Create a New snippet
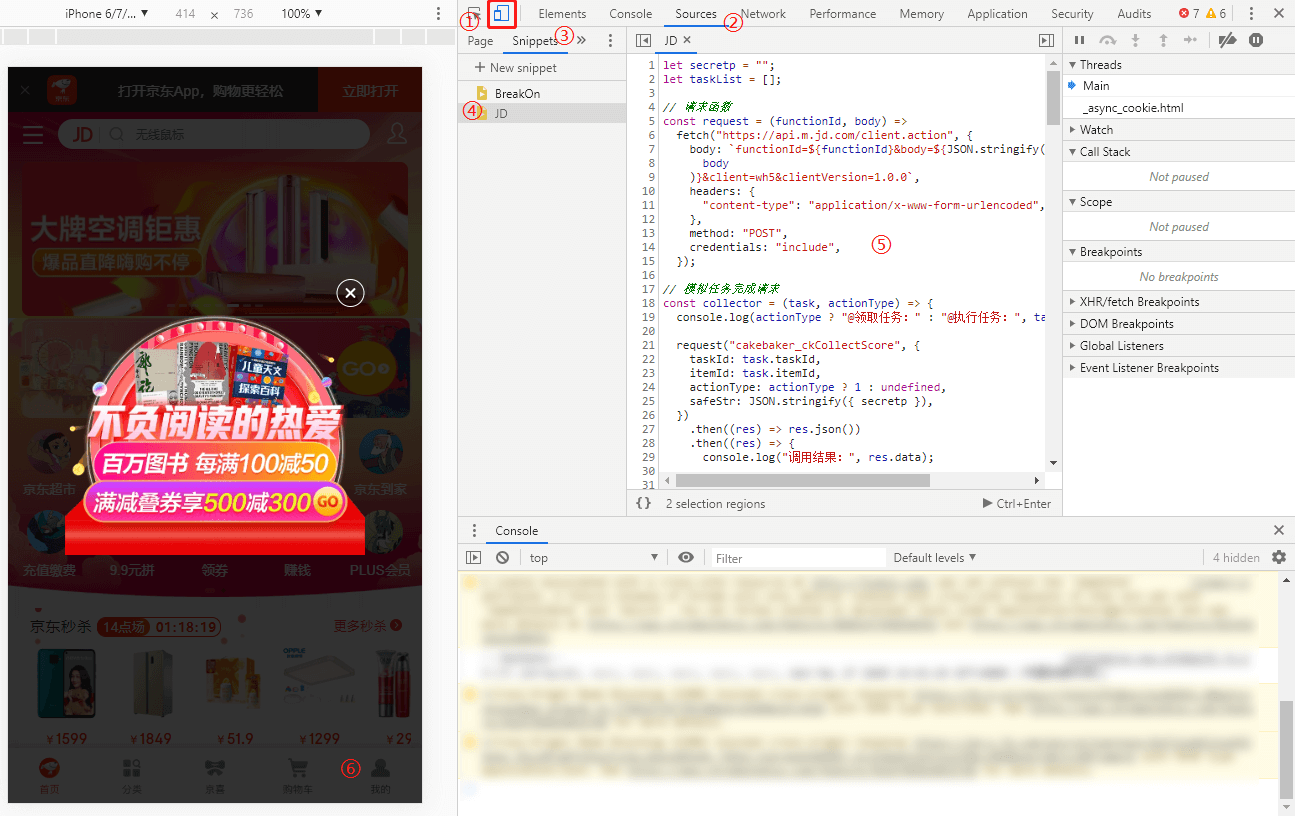Screen dimensions: 1295x816 click(516, 68)
